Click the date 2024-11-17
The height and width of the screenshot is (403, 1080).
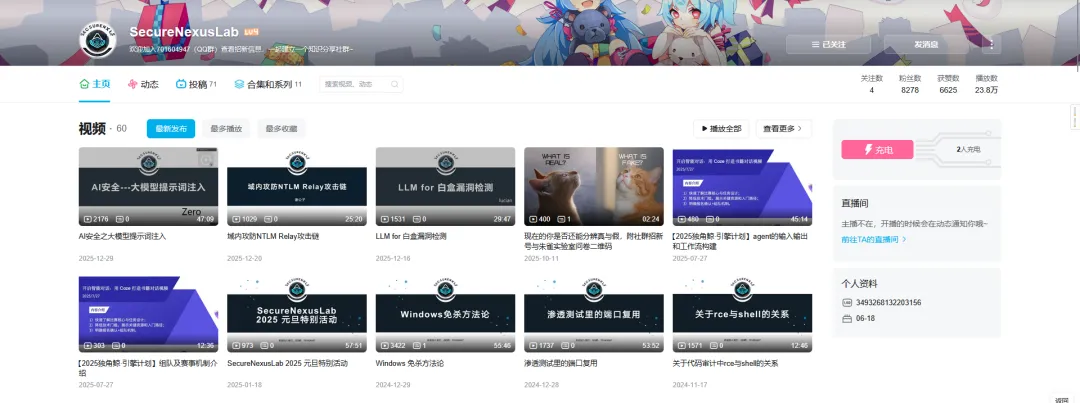(690, 385)
